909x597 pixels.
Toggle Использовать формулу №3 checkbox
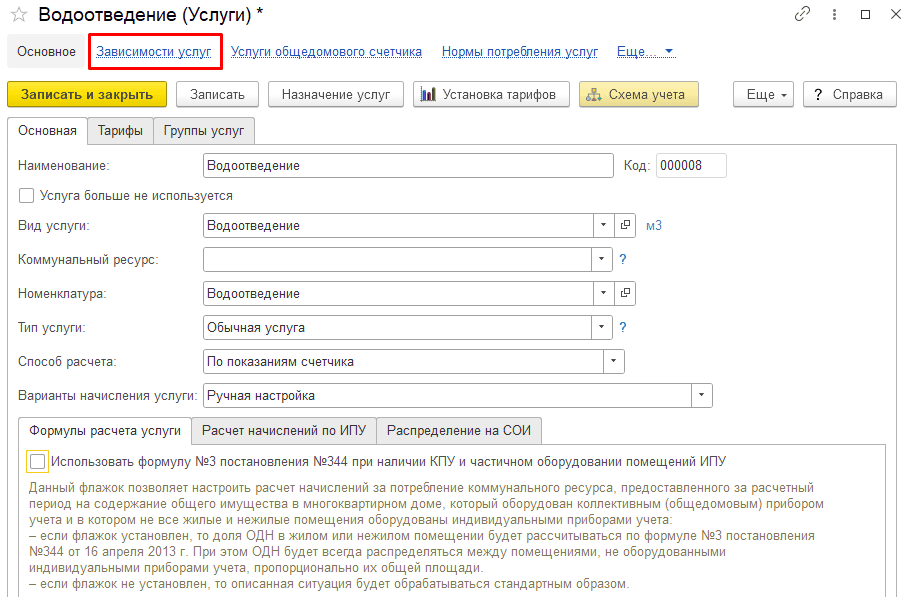[x=38, y=462]
